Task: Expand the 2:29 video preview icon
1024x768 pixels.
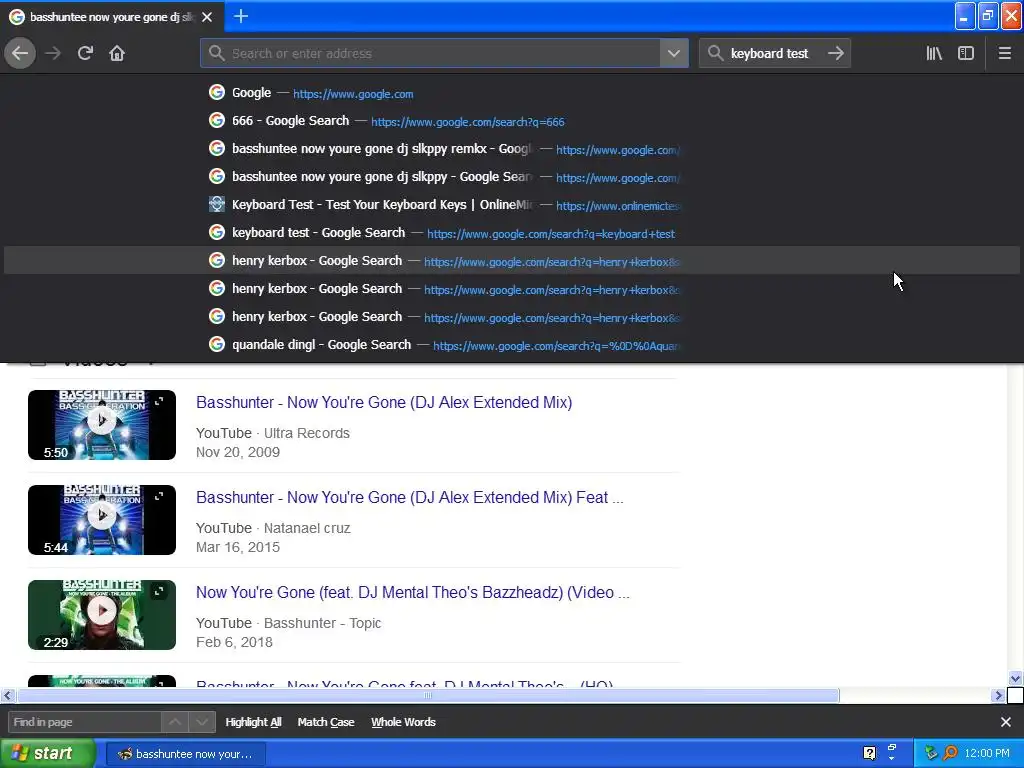Action: [x=159, y=591]
